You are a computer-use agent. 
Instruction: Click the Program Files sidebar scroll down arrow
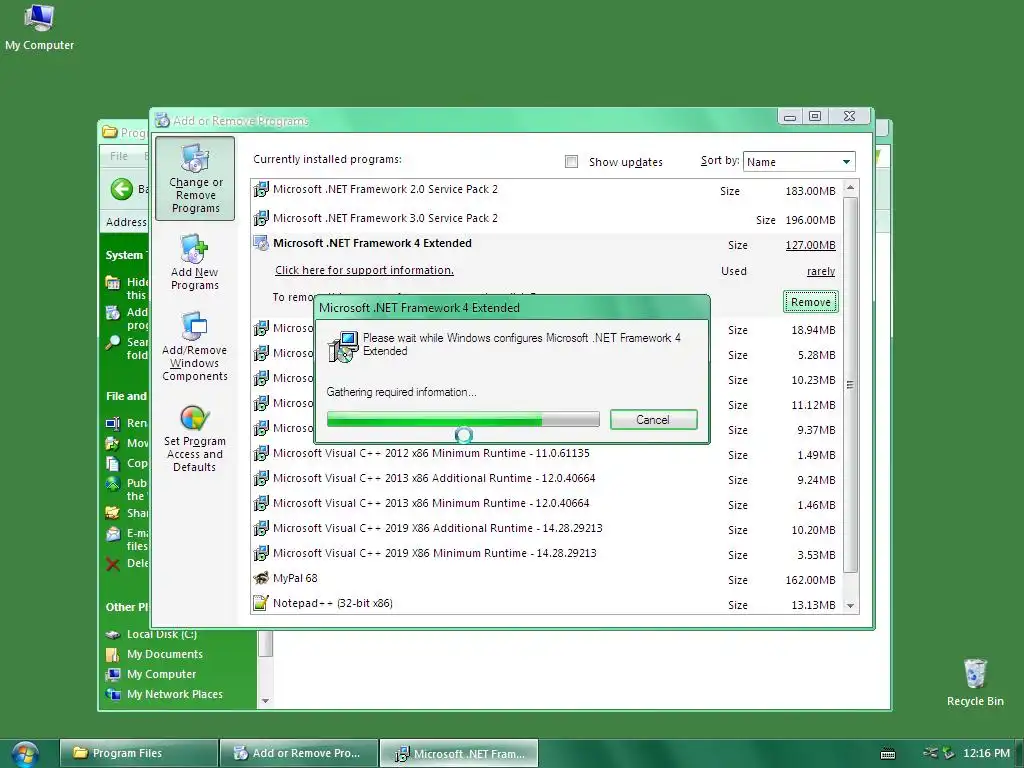point(265,701)
